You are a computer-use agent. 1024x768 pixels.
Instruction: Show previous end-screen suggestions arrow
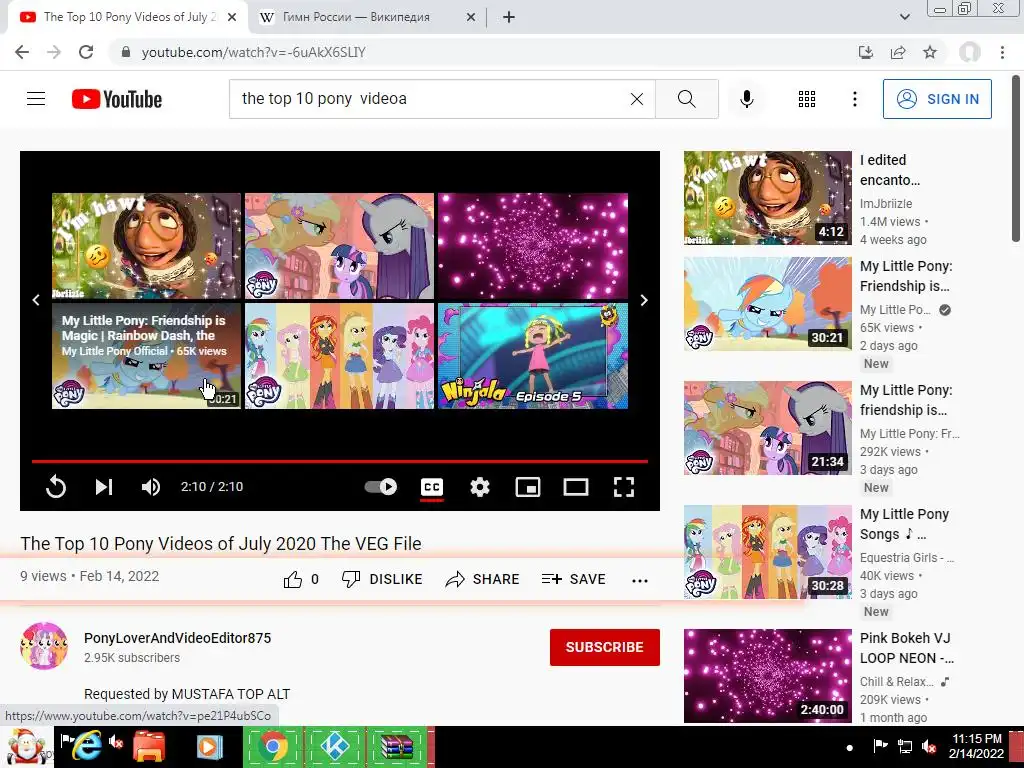tap(36, 300)
